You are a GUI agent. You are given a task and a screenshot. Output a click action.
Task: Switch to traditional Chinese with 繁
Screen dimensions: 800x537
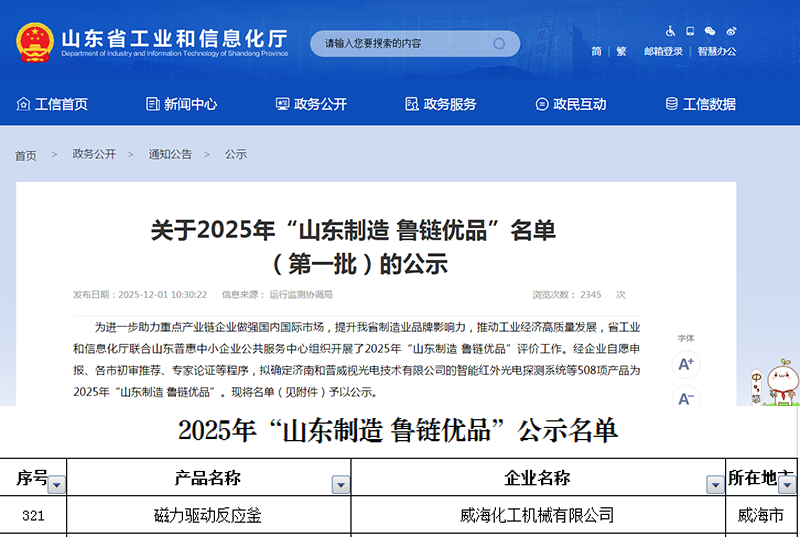[621, 52]
